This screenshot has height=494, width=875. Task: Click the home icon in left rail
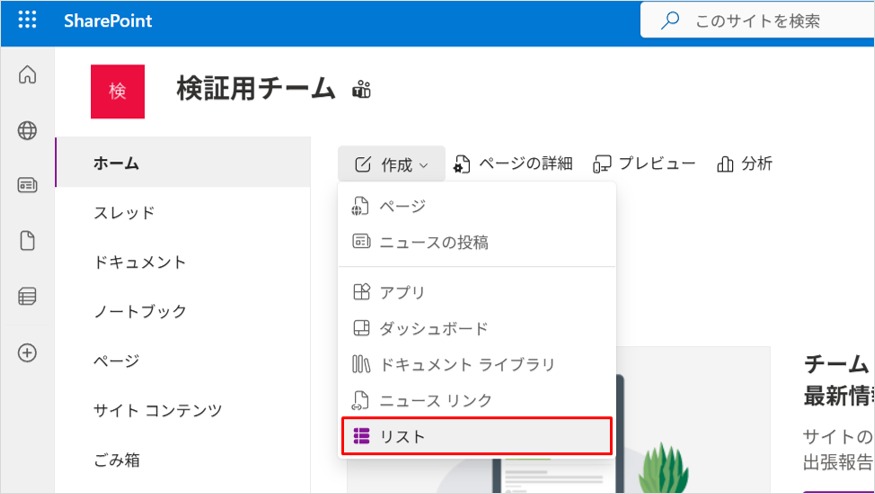[x=27, y=74]
